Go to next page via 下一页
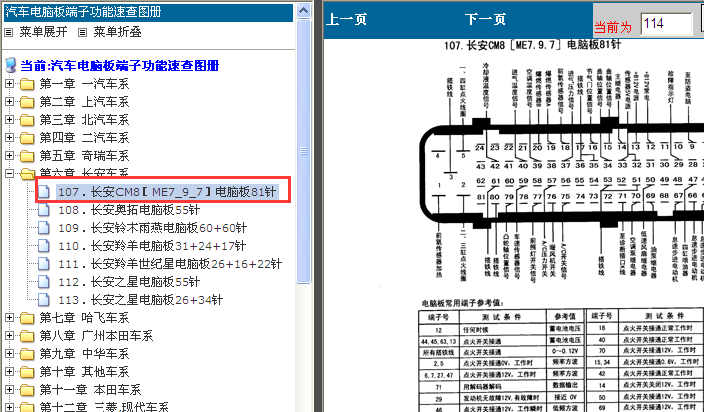 click(485, 19)
